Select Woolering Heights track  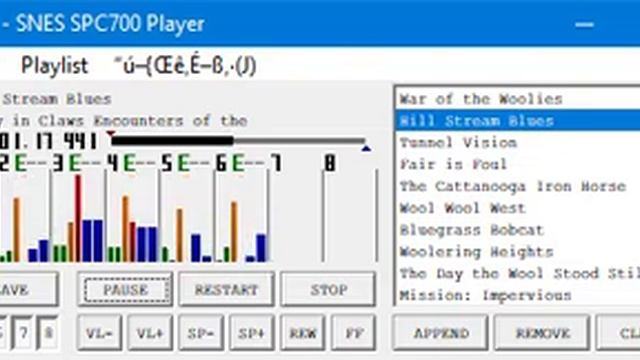coord(518,252)
